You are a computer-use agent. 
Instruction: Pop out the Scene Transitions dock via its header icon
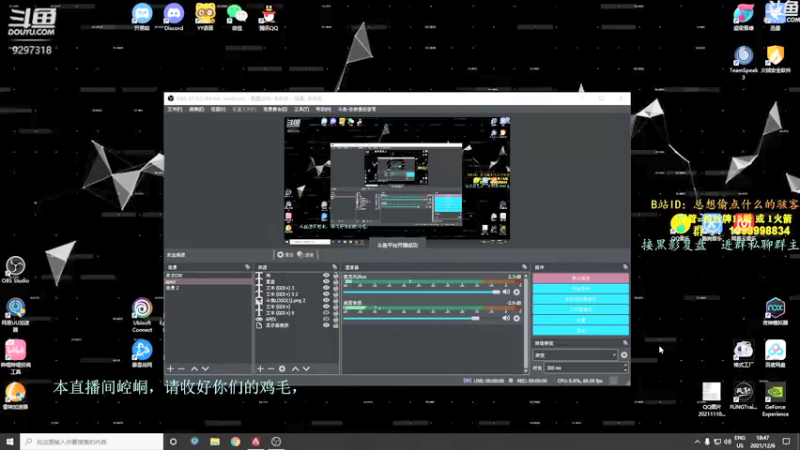coord(625,343)
